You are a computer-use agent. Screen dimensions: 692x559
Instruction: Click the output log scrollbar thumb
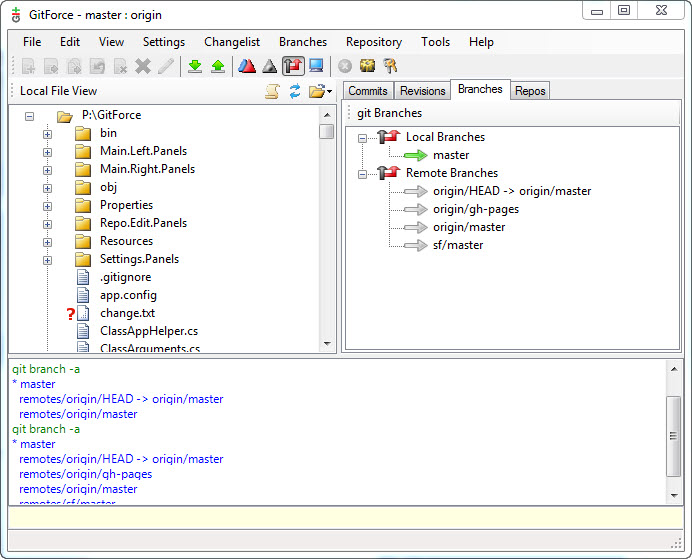(673, 436)
